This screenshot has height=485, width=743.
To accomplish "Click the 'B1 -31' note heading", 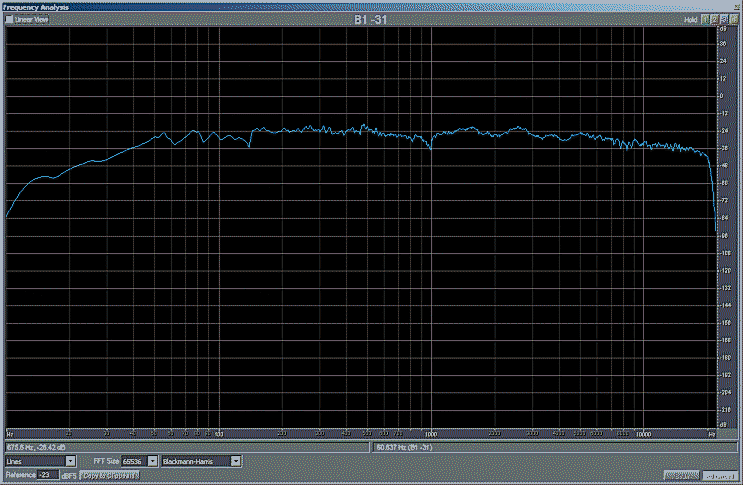I will 371,20.
